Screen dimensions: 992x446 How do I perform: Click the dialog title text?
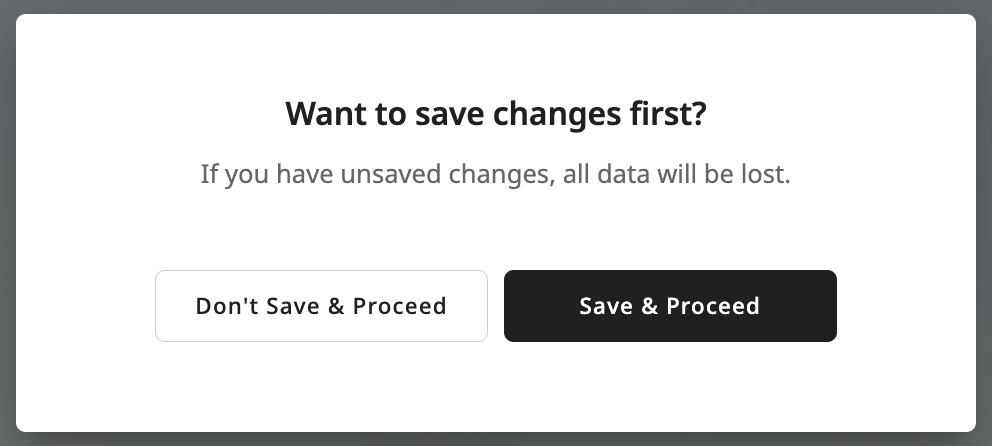tap(495, 114)
